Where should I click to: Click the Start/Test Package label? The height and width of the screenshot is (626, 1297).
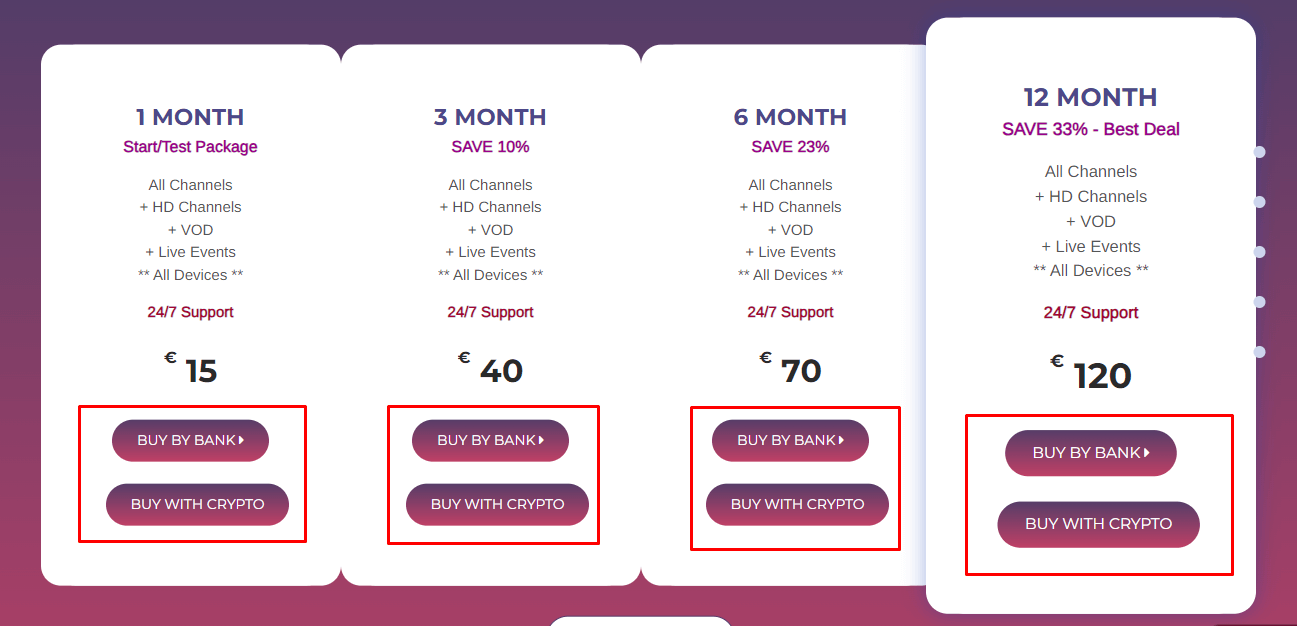click(x=190, y=145)
